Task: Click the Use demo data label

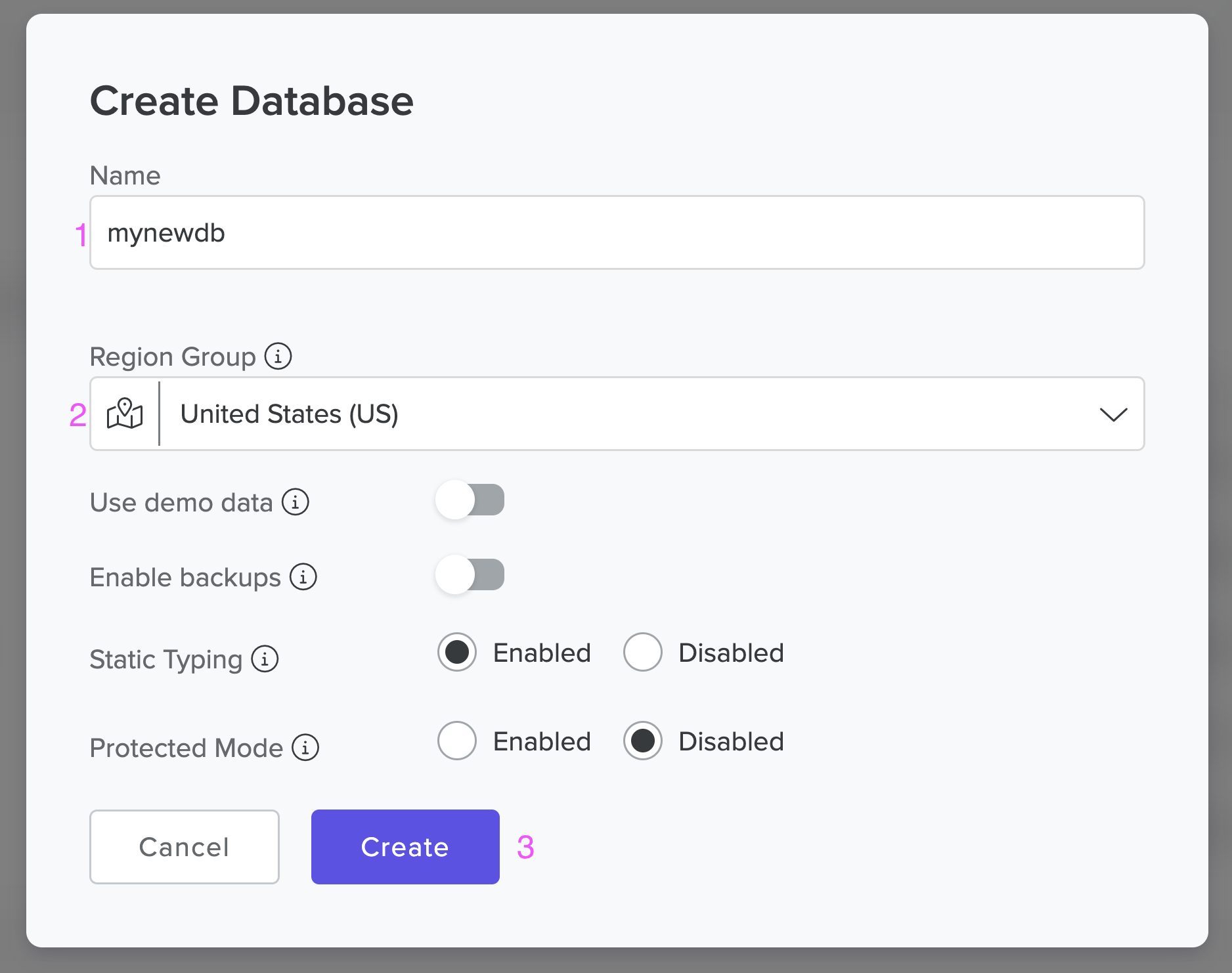Action: coord(181,502)
